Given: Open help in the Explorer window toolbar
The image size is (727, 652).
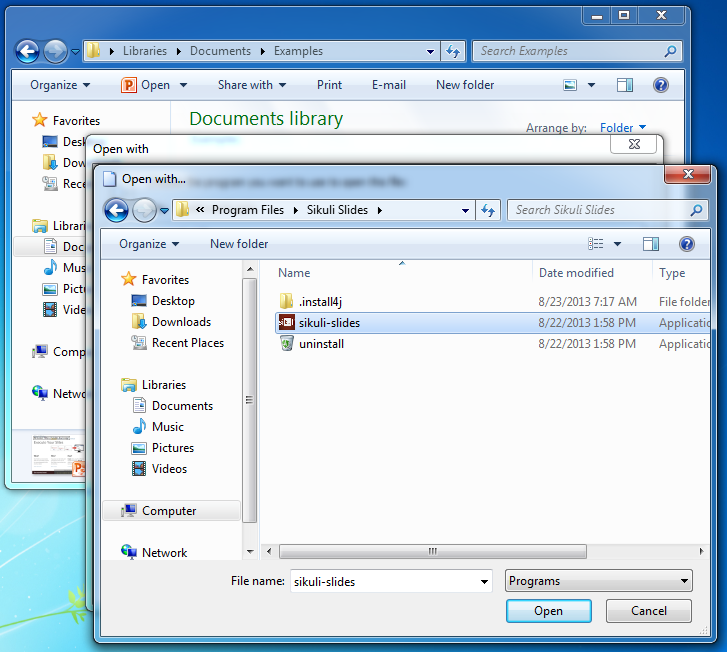Looking at the screenshot, I should tap(661, 85).
